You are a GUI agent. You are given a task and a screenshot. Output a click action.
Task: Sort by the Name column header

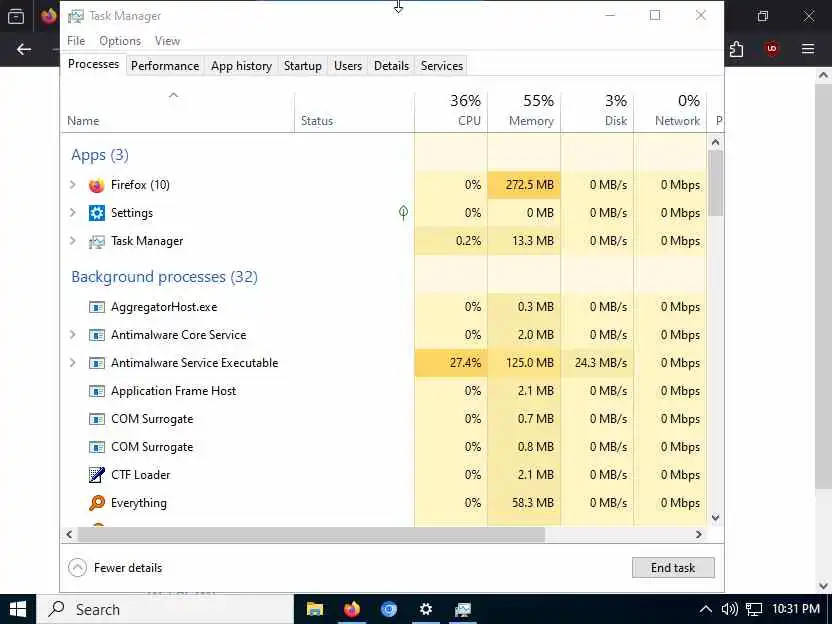click(x=178, y=110)
